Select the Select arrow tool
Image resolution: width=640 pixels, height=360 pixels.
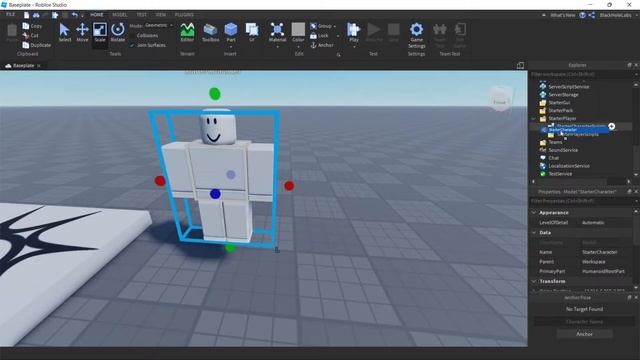(x=64, y=32)
